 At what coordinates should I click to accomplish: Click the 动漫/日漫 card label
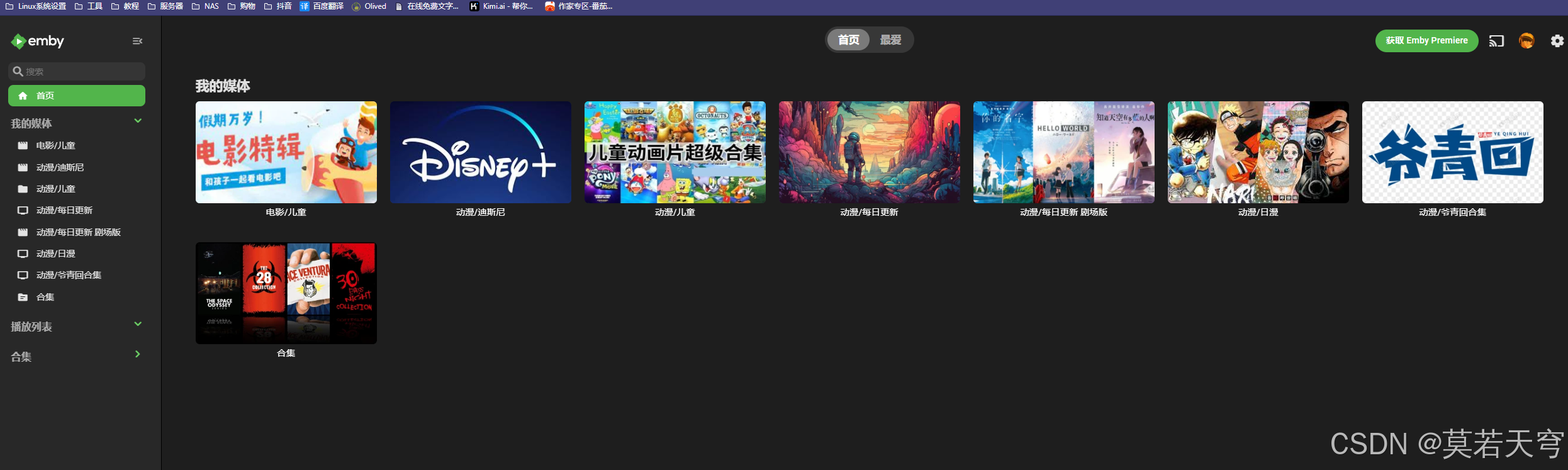point(1258,212)
